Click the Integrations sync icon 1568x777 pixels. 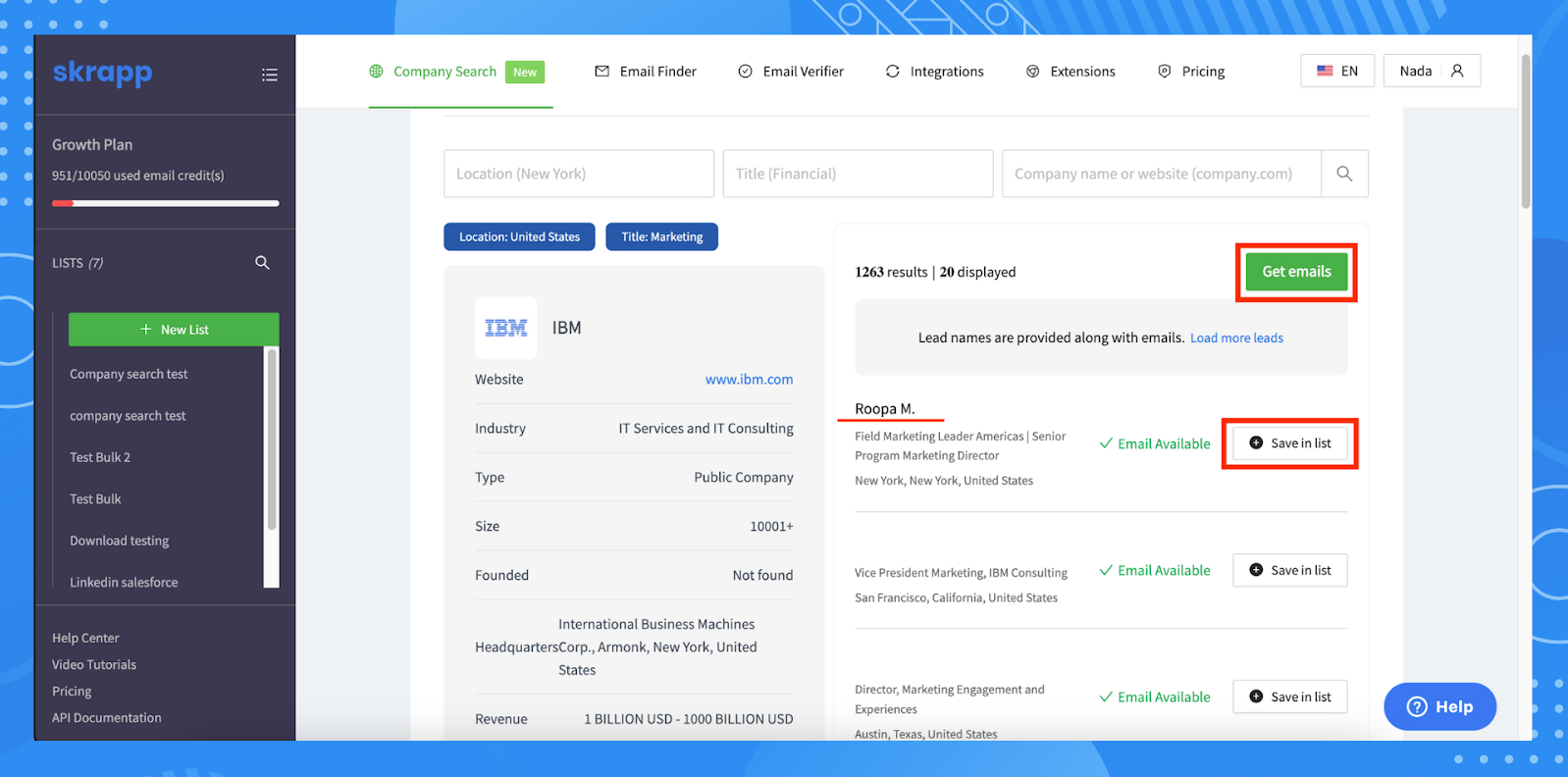pos(893,72)
